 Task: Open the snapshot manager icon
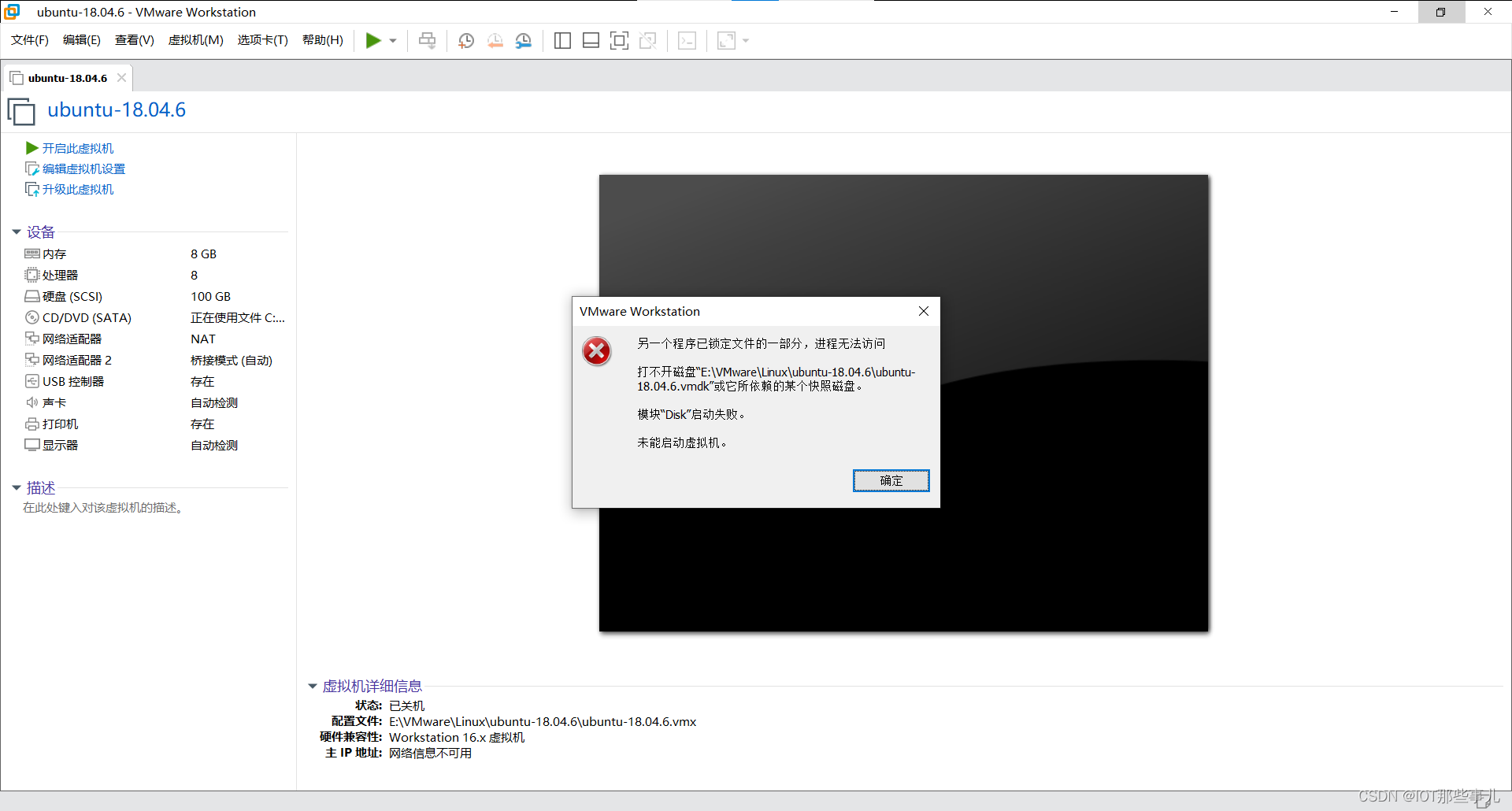click(x=524, y=40)
